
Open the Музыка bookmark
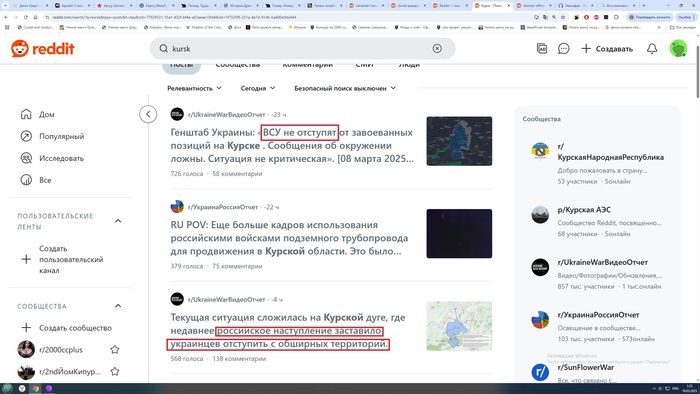297,27
